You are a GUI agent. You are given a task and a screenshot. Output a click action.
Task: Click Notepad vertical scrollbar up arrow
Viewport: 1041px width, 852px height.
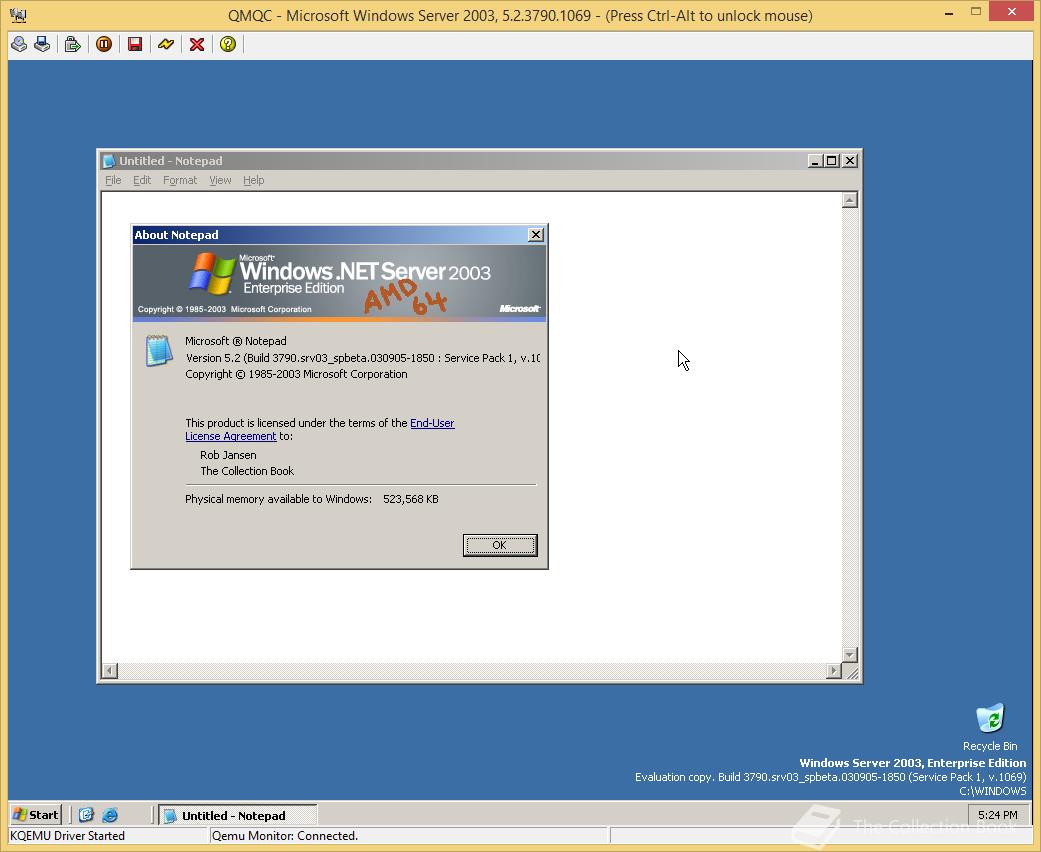point(850,200)
